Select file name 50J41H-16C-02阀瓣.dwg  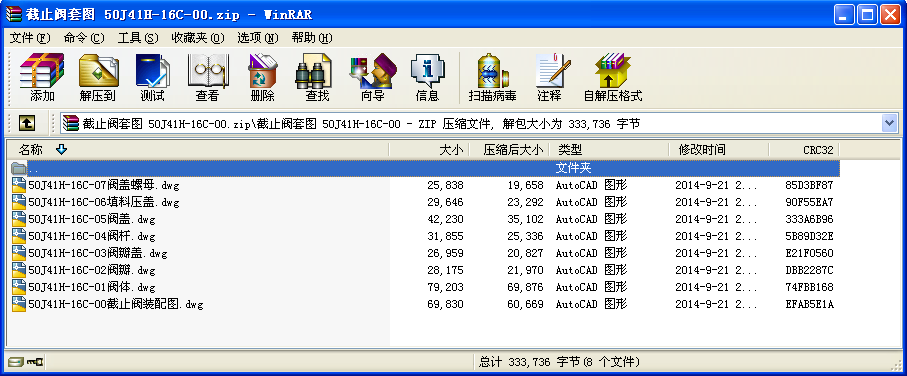click(92, 270)
